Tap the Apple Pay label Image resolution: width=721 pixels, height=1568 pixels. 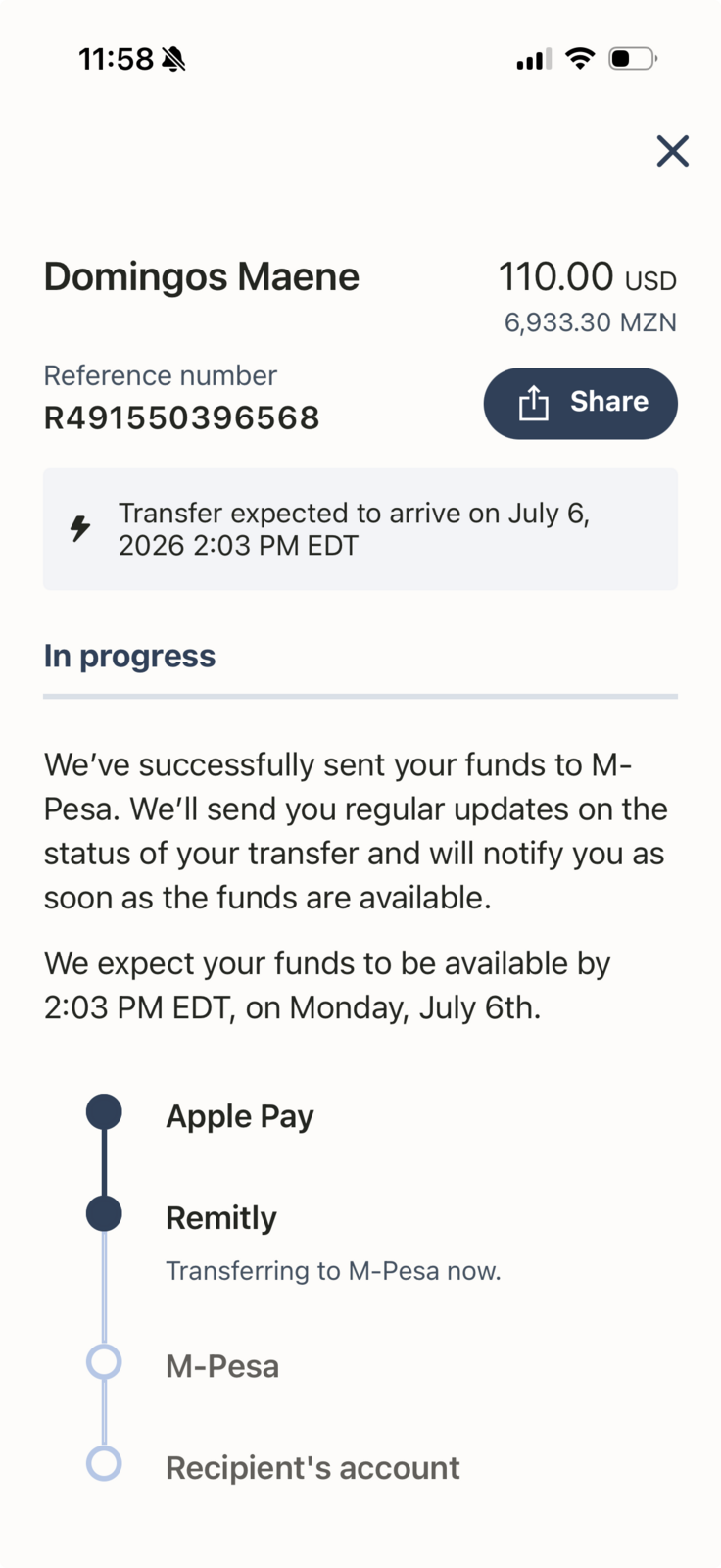pos(240,1116)
